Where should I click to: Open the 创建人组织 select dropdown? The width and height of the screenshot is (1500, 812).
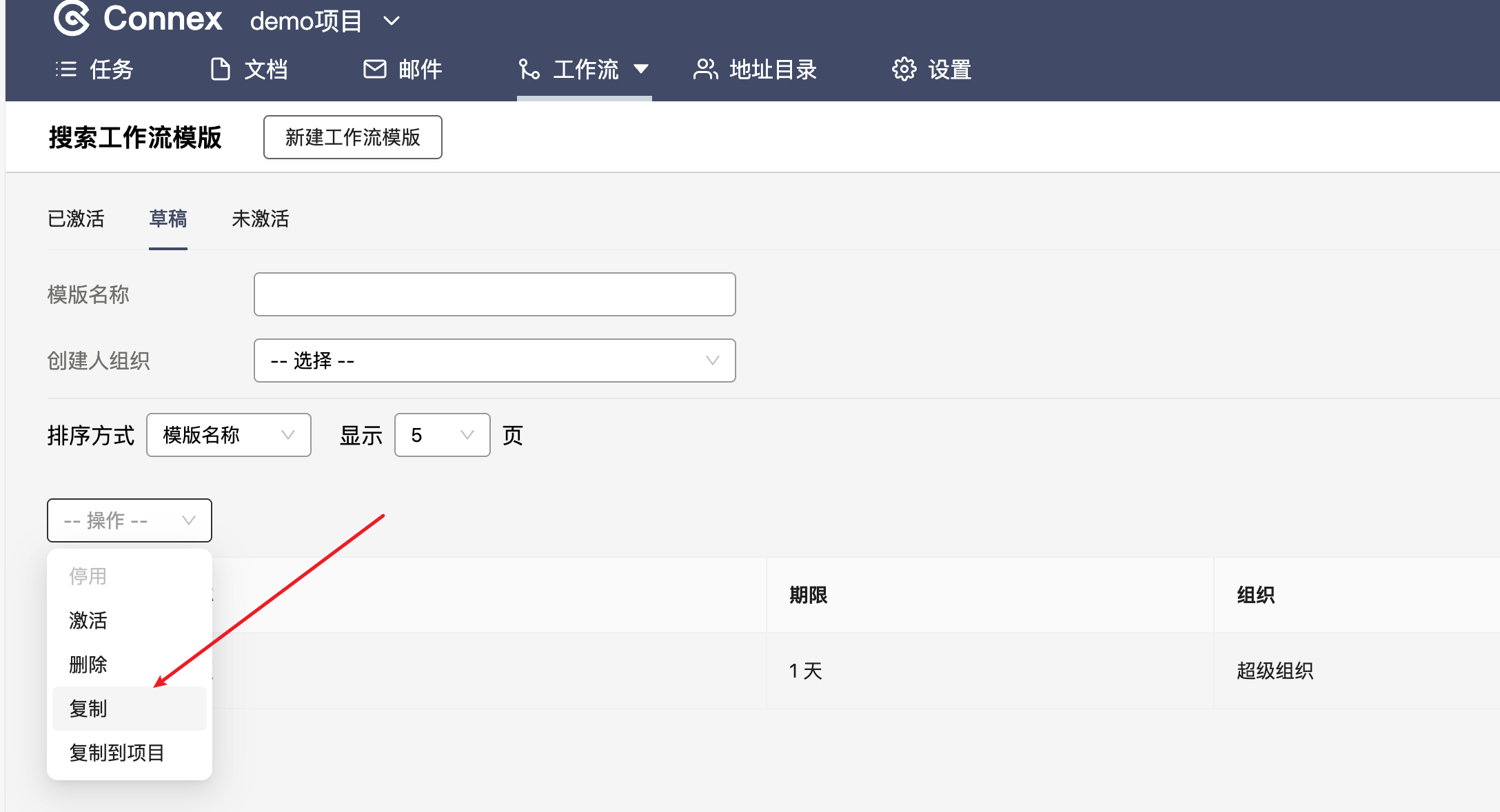(494, 361)
